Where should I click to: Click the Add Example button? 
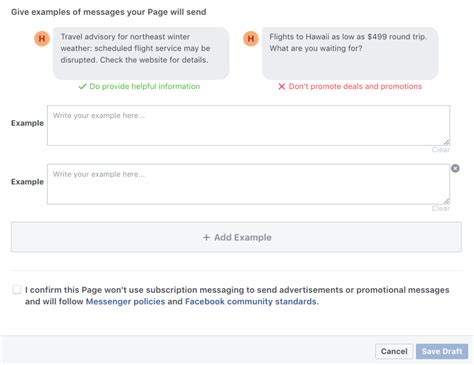click(236, 237)
